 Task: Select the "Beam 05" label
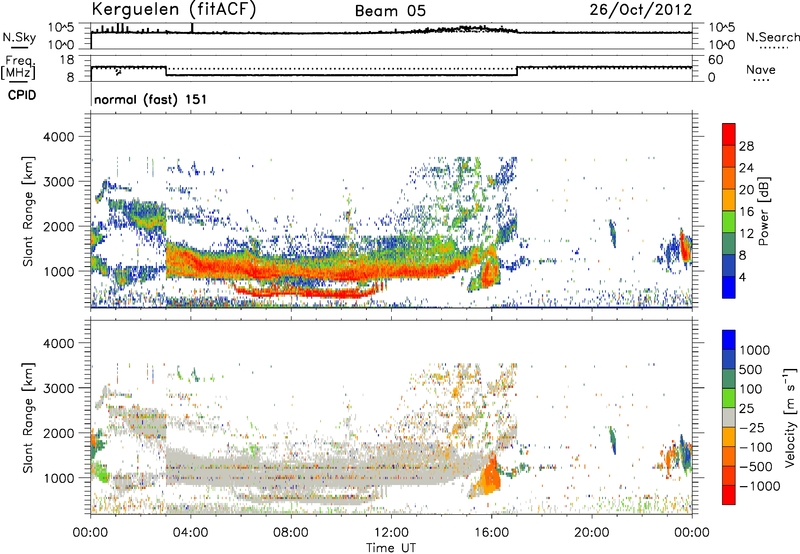pos(390,11)
